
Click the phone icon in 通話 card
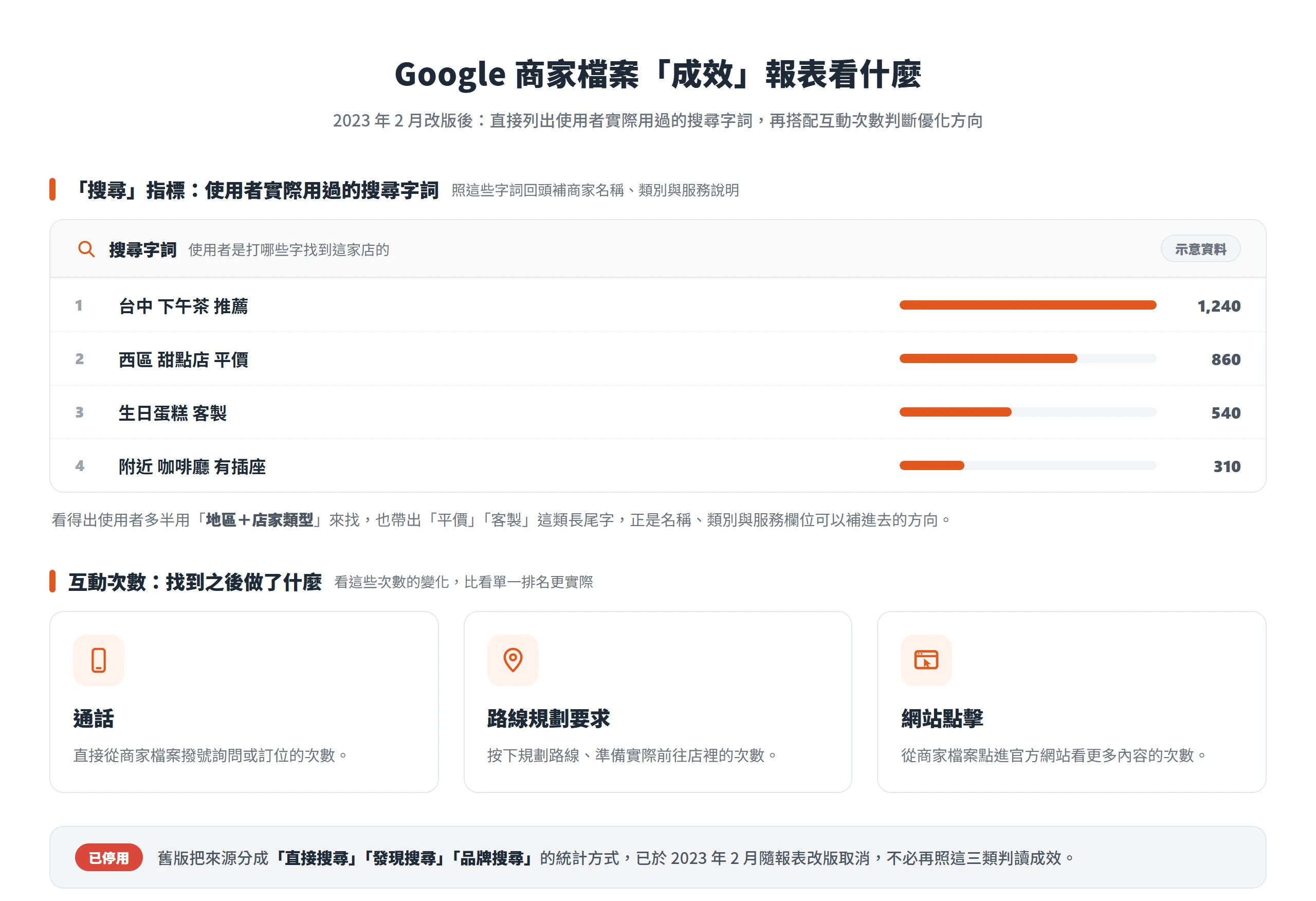(x=99, y=660)
